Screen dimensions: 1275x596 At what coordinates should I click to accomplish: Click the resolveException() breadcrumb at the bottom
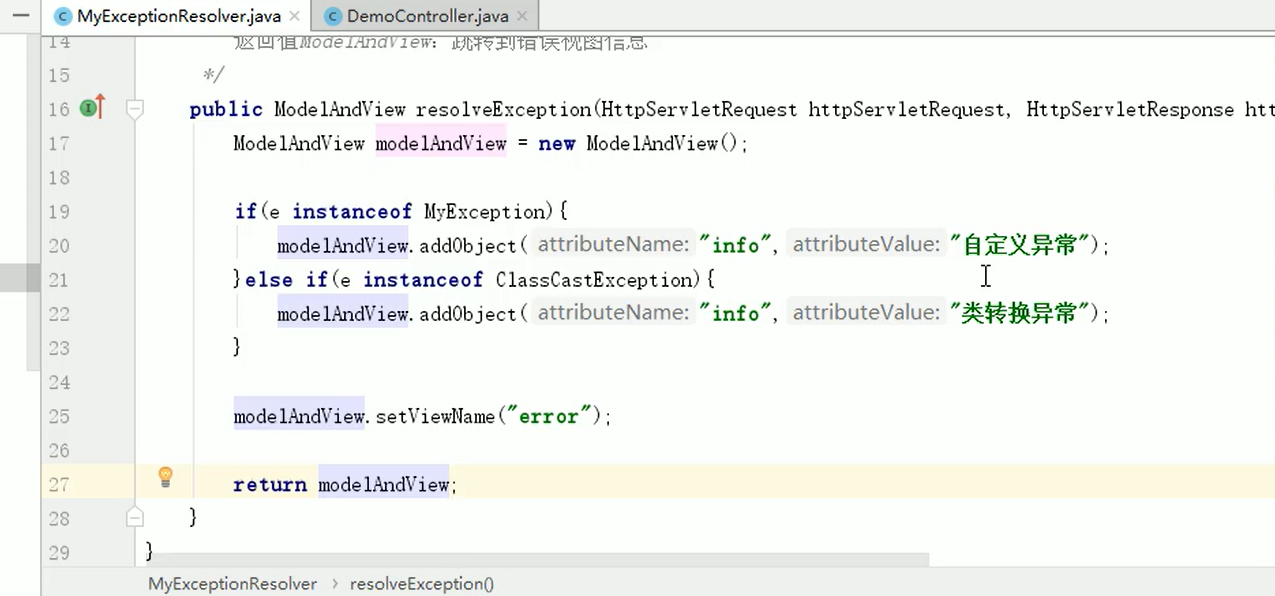pyautogui.click(x=421, y=584)
